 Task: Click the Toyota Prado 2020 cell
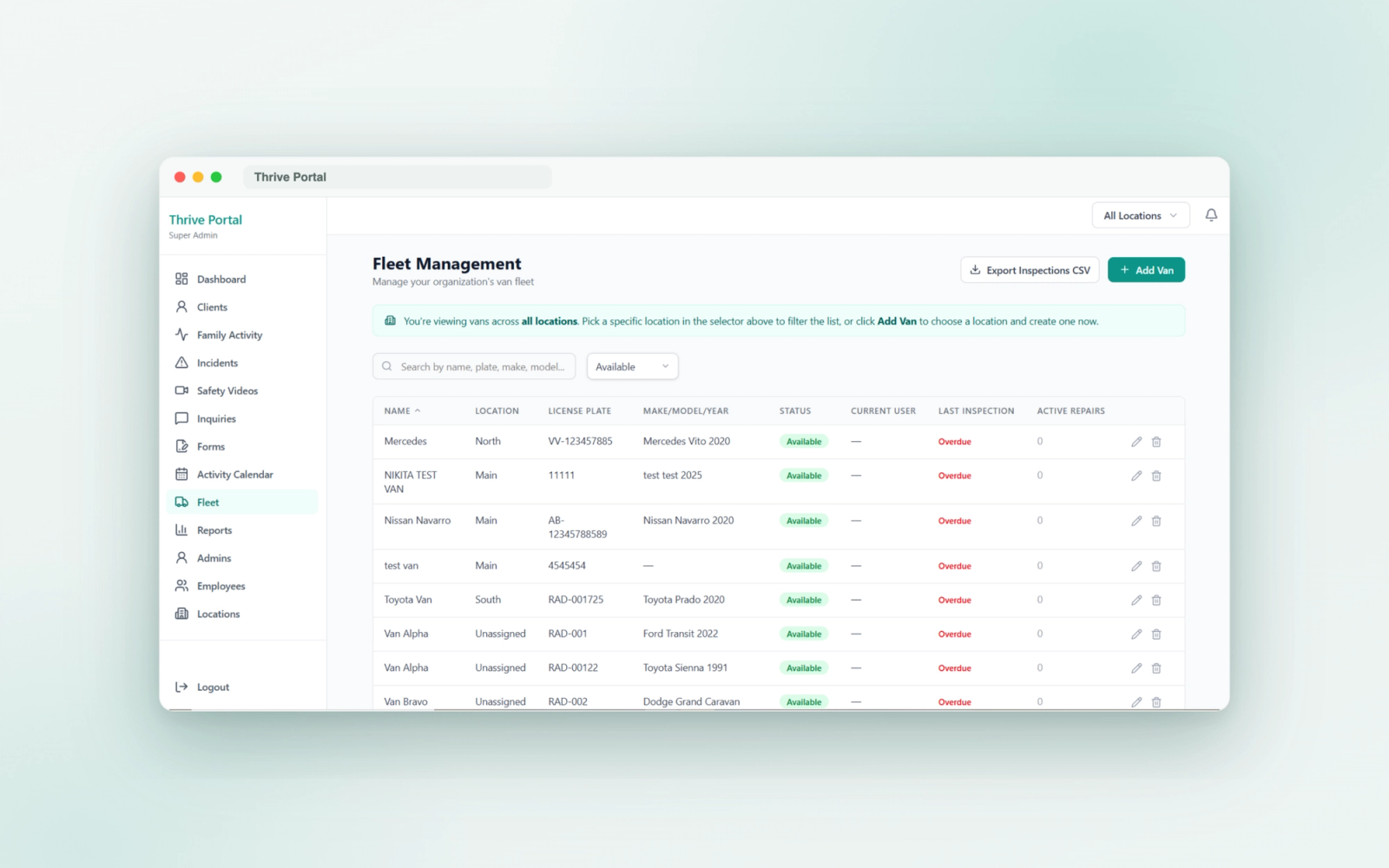point(684,599)
